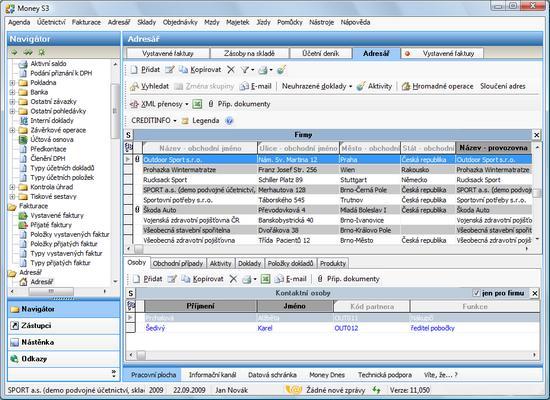The height and width of the screenshot is (400, 550).
Task: Click the Odkazy panel button
Action: (64, 359)
